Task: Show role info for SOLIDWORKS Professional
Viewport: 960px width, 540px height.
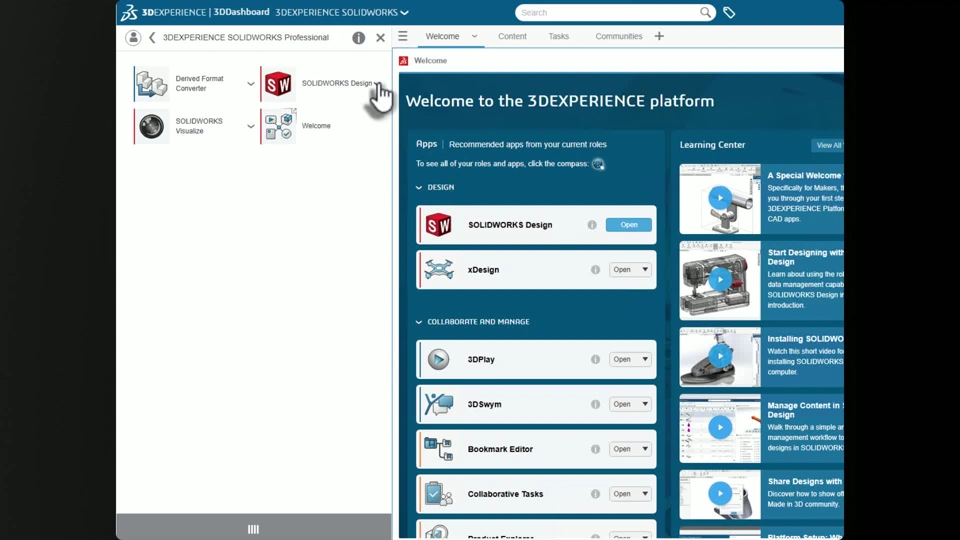Action: (x=359, y=37)
